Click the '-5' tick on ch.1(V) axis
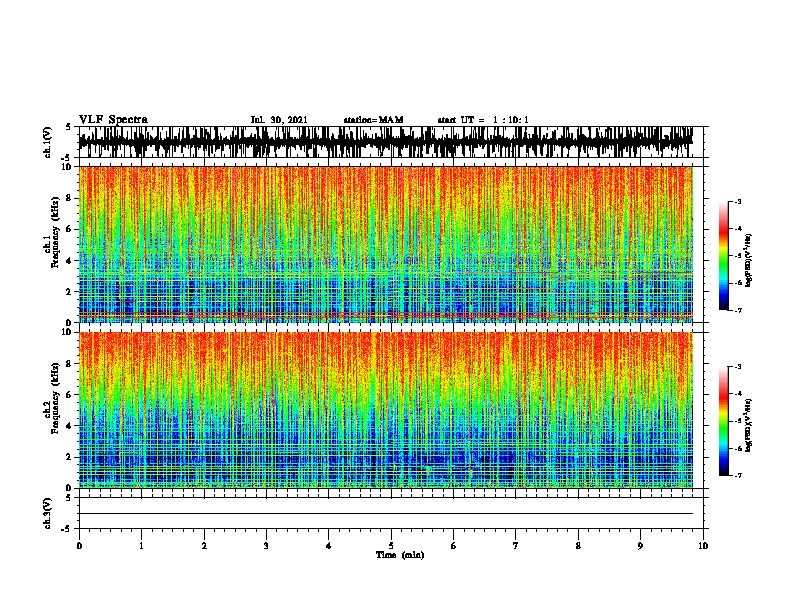 pyautogui.click(x=67, y=158)
